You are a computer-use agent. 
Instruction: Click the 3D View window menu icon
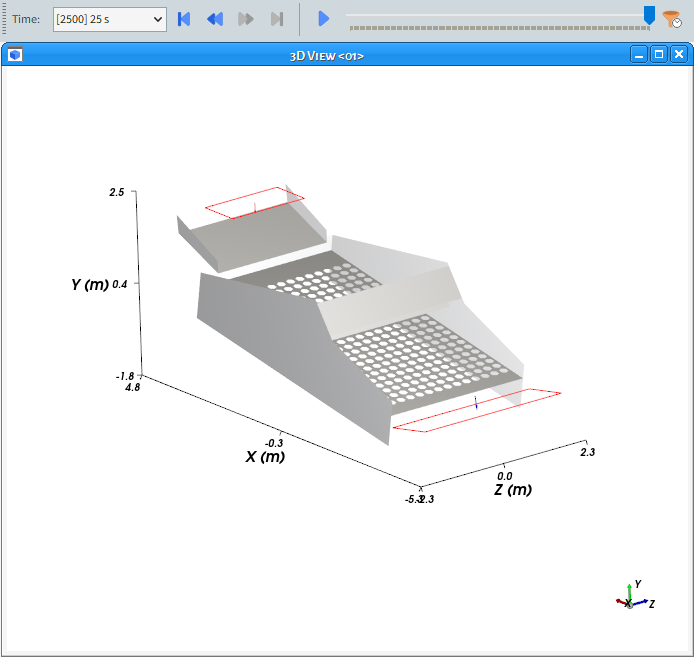(x=15, y=55)
